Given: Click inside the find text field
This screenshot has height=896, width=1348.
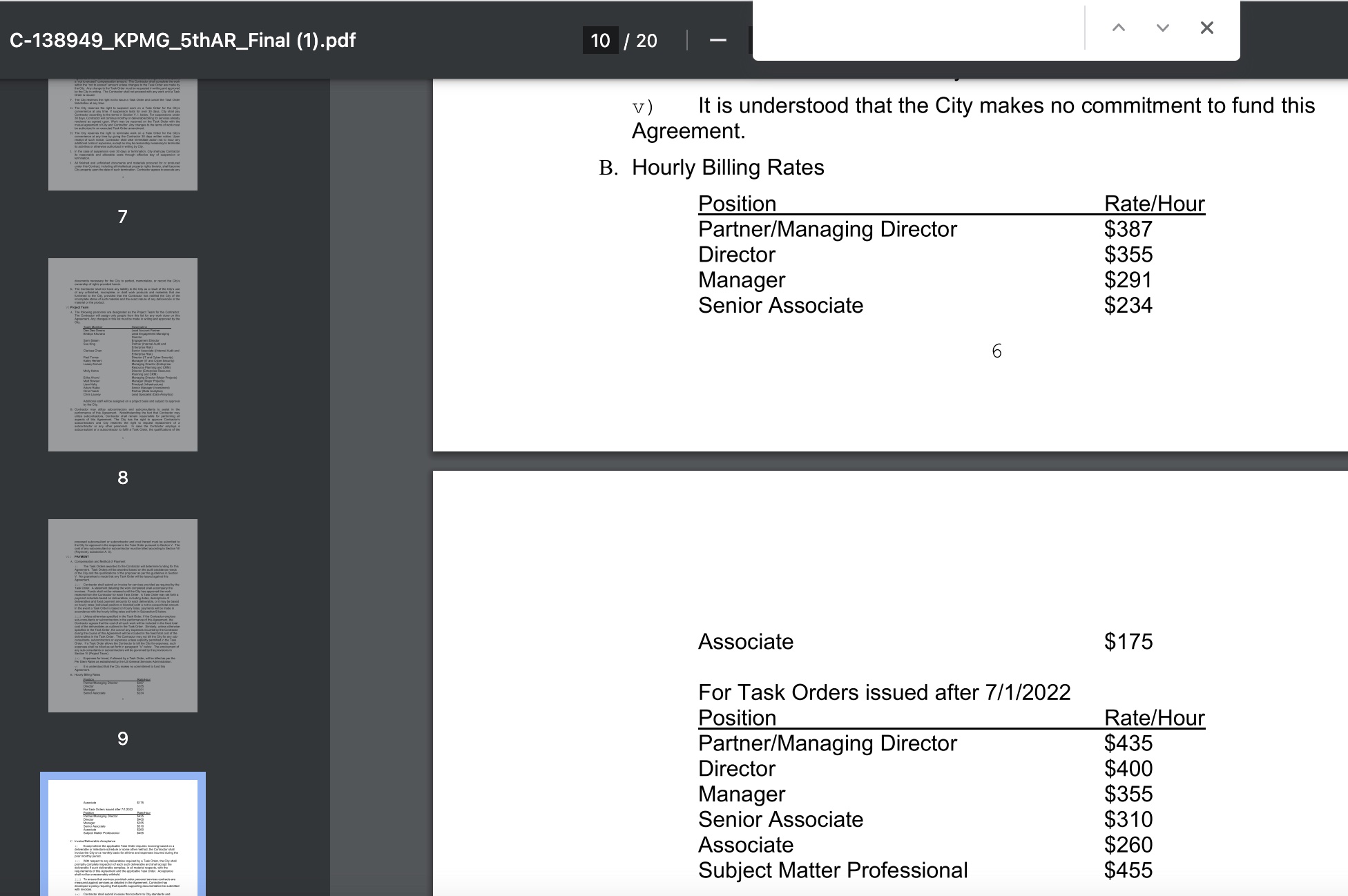Looking at the screenshot, I should tap(918, 29).
